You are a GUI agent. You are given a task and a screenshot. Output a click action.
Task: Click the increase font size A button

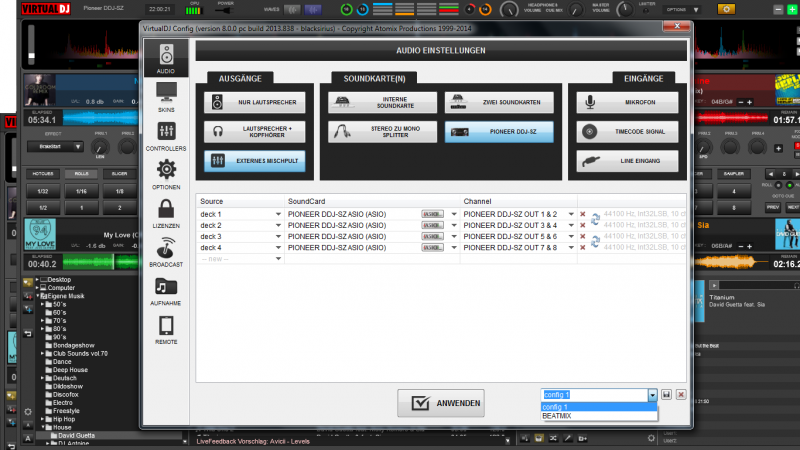tap(28, 438)
